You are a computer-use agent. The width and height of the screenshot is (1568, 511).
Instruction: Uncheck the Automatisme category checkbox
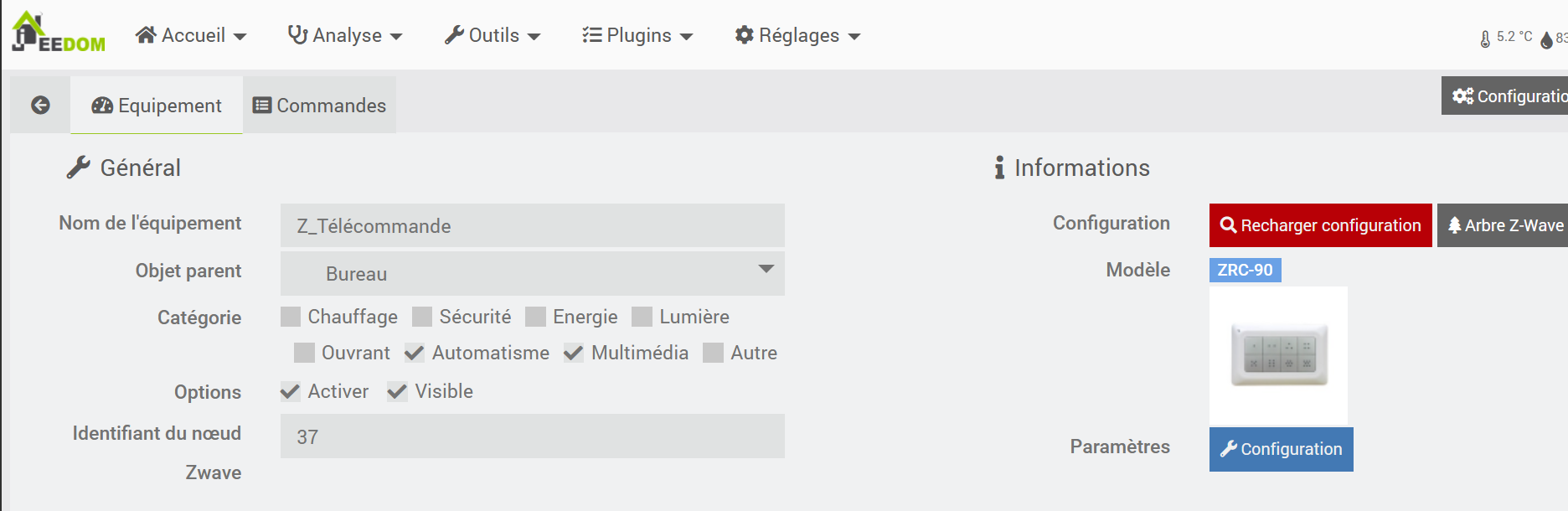(414, 353)
